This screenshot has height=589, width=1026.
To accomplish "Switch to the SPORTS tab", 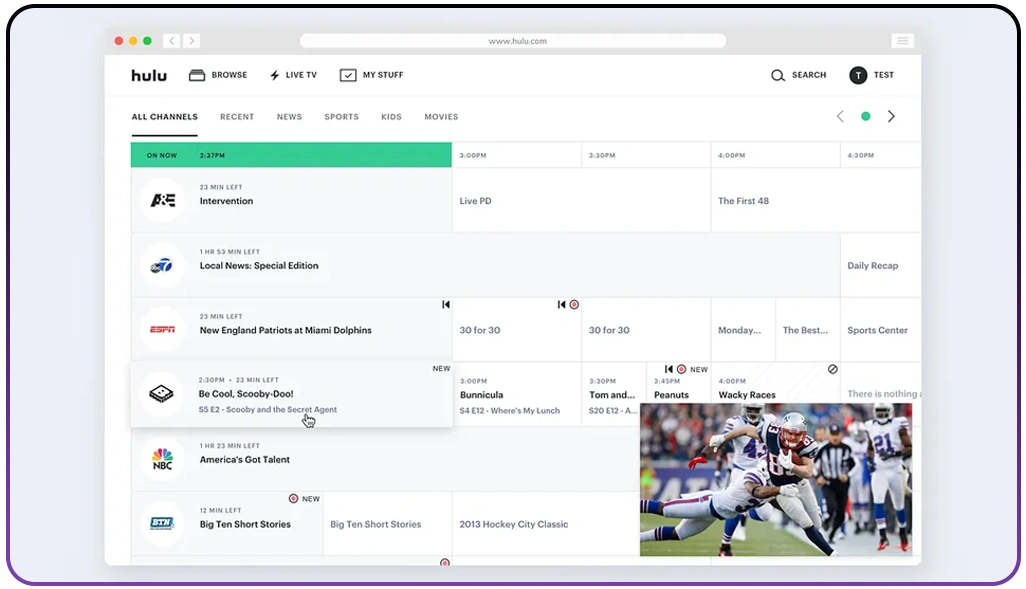I will 341,117.
